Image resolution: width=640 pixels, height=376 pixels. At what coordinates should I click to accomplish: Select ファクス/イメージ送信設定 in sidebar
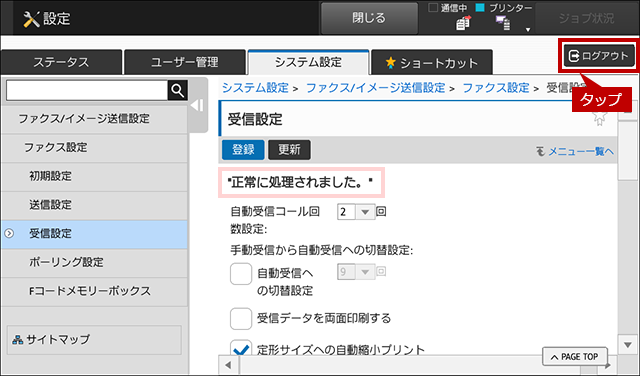point(94,119)
